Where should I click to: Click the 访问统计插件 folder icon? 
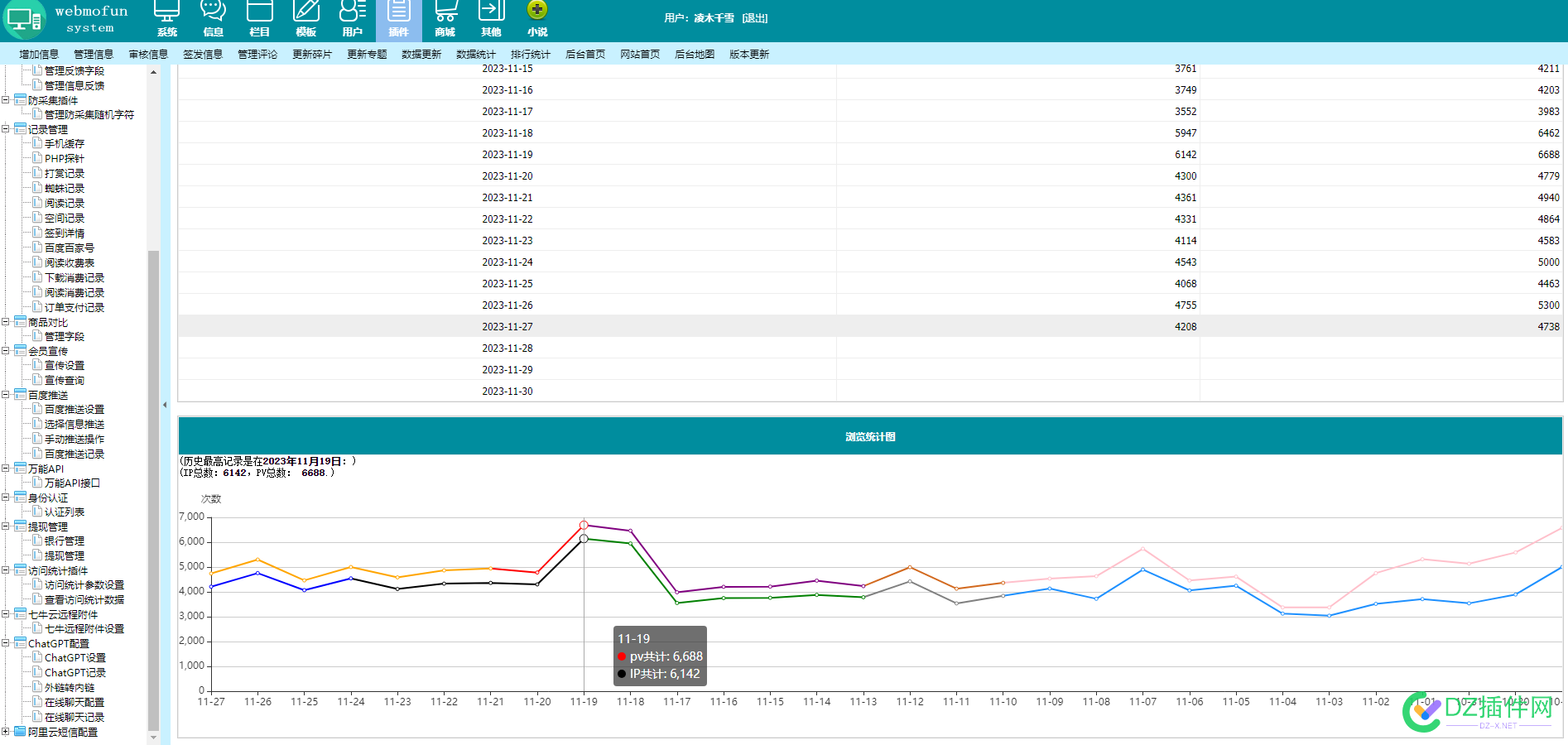(x=20, y=570)
